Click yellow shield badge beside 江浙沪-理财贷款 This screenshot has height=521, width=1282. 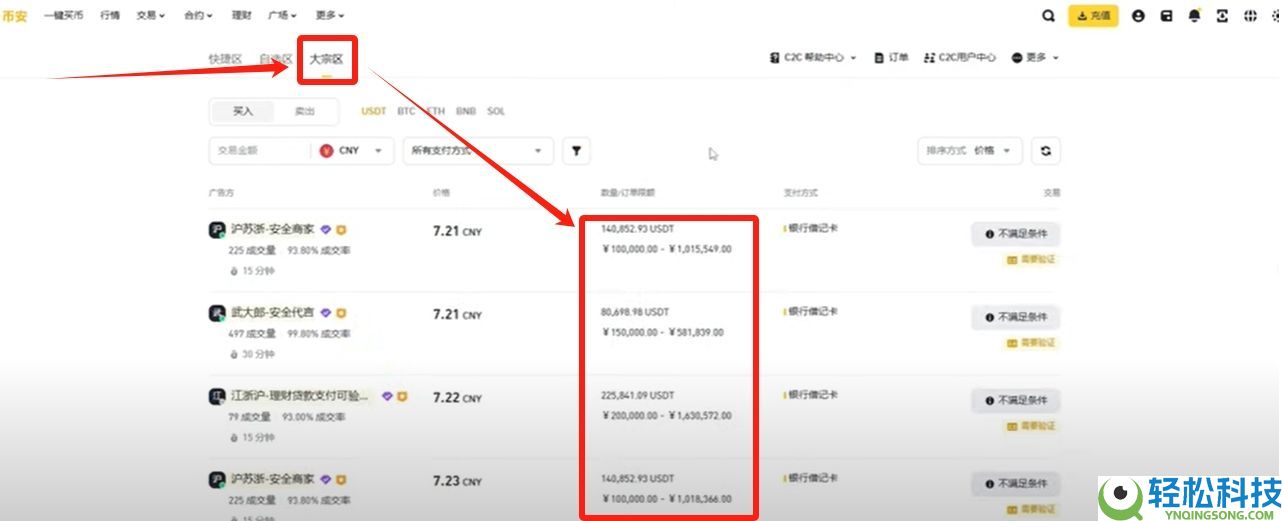coord(402,396)
